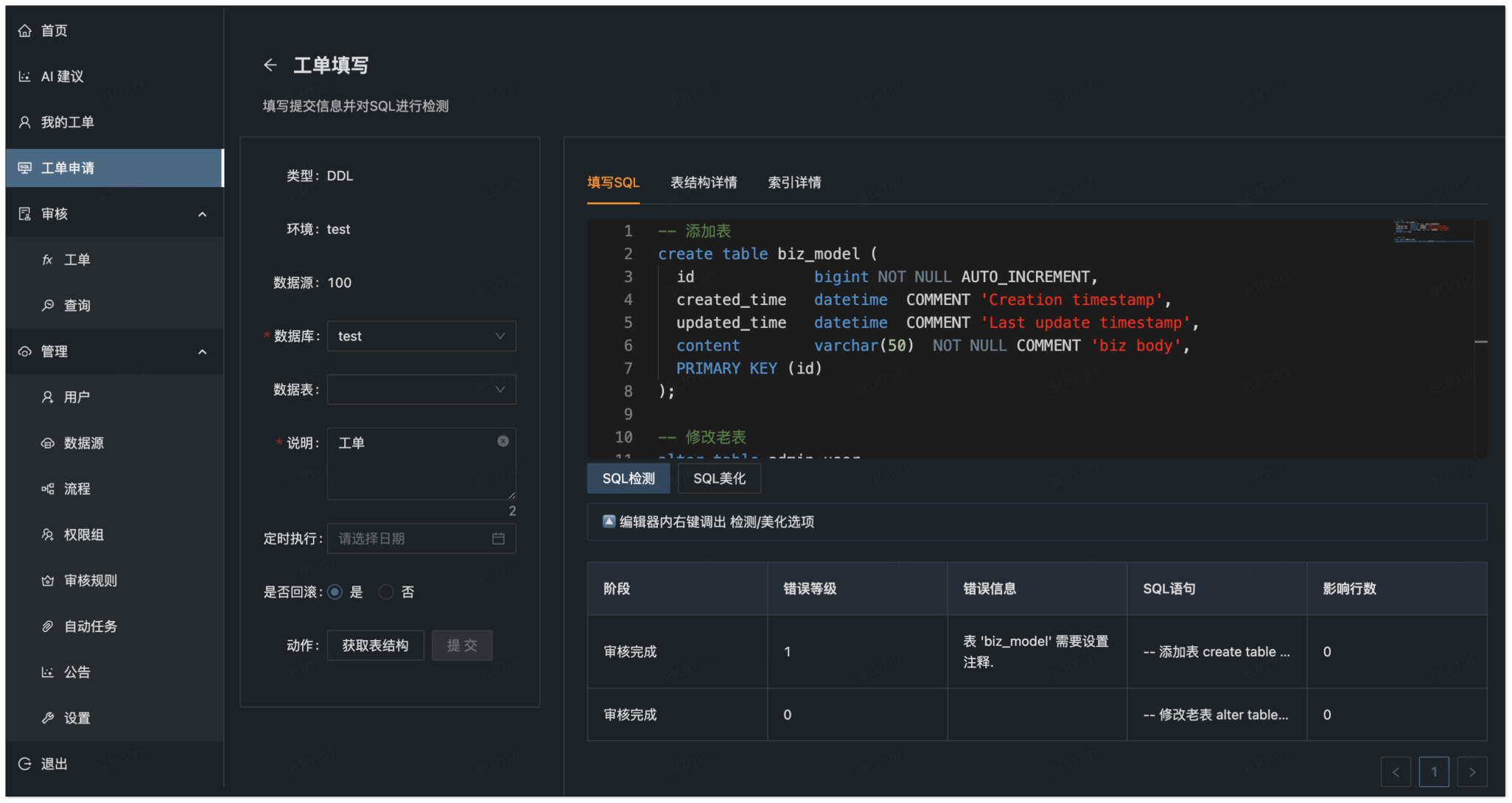Open the 公告 announcements page

point(78,672)
